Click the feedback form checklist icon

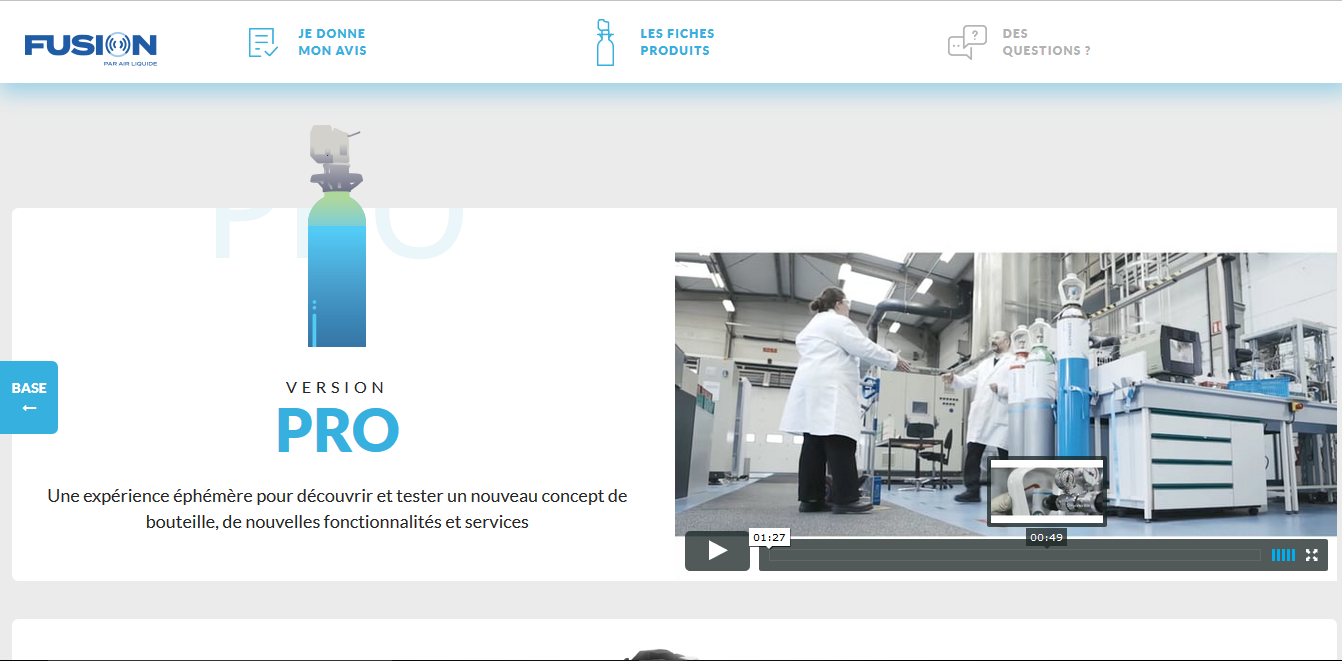tap(263, 42)
